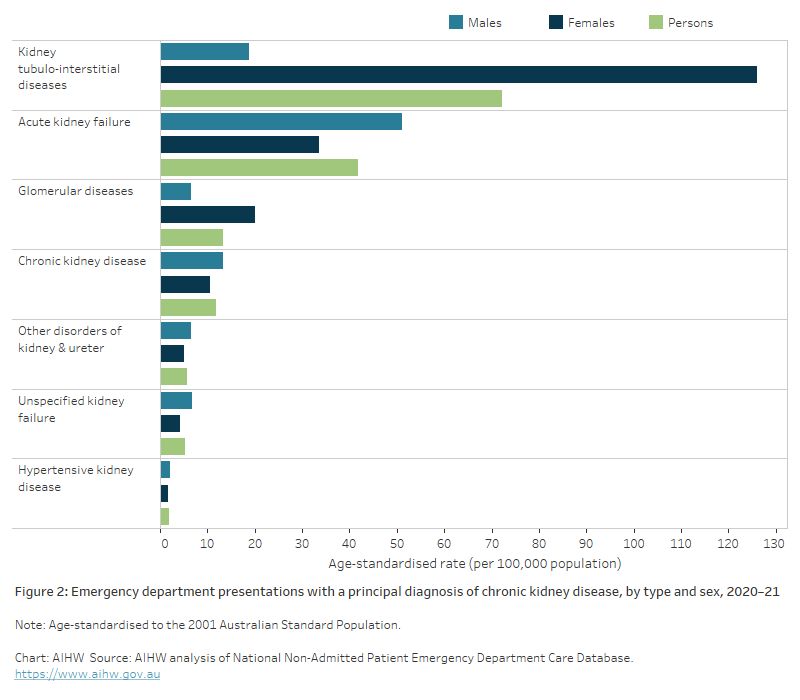Viewport: 800px width, 700px height.
Task: Click the Acute kidney failure category label
Action: 74,122
